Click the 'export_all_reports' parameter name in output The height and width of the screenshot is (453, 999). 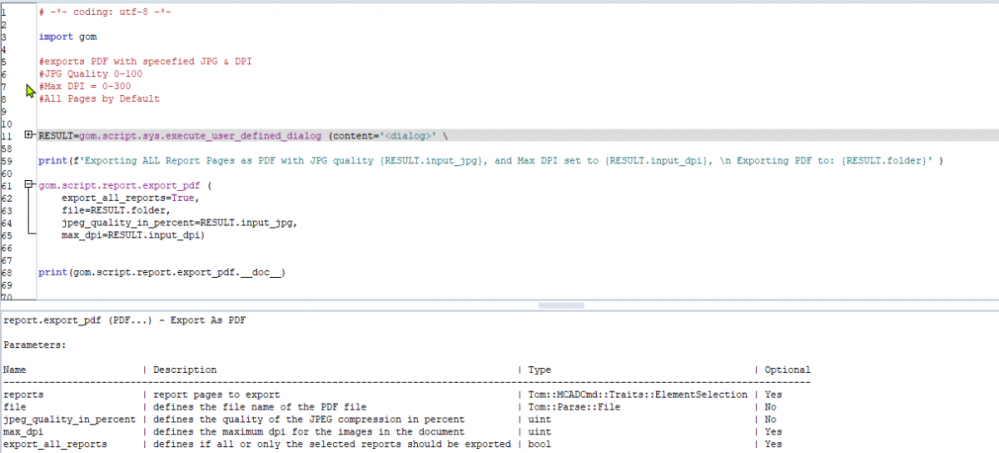[55, 444]
